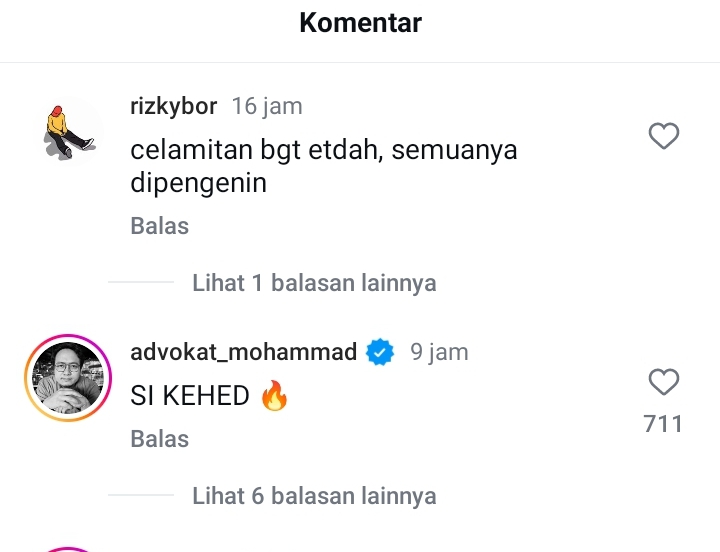Open the rizkybor username link
Viewport: 720px width, 552px height.
click(174, 107)
